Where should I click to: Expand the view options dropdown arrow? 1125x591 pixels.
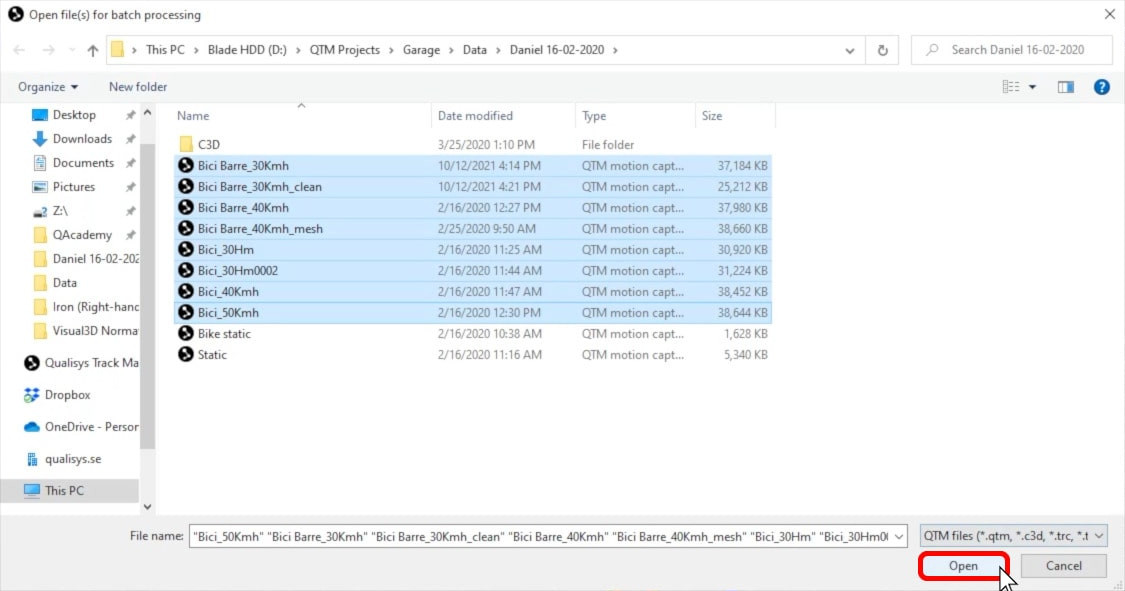tap(1032, 87)
